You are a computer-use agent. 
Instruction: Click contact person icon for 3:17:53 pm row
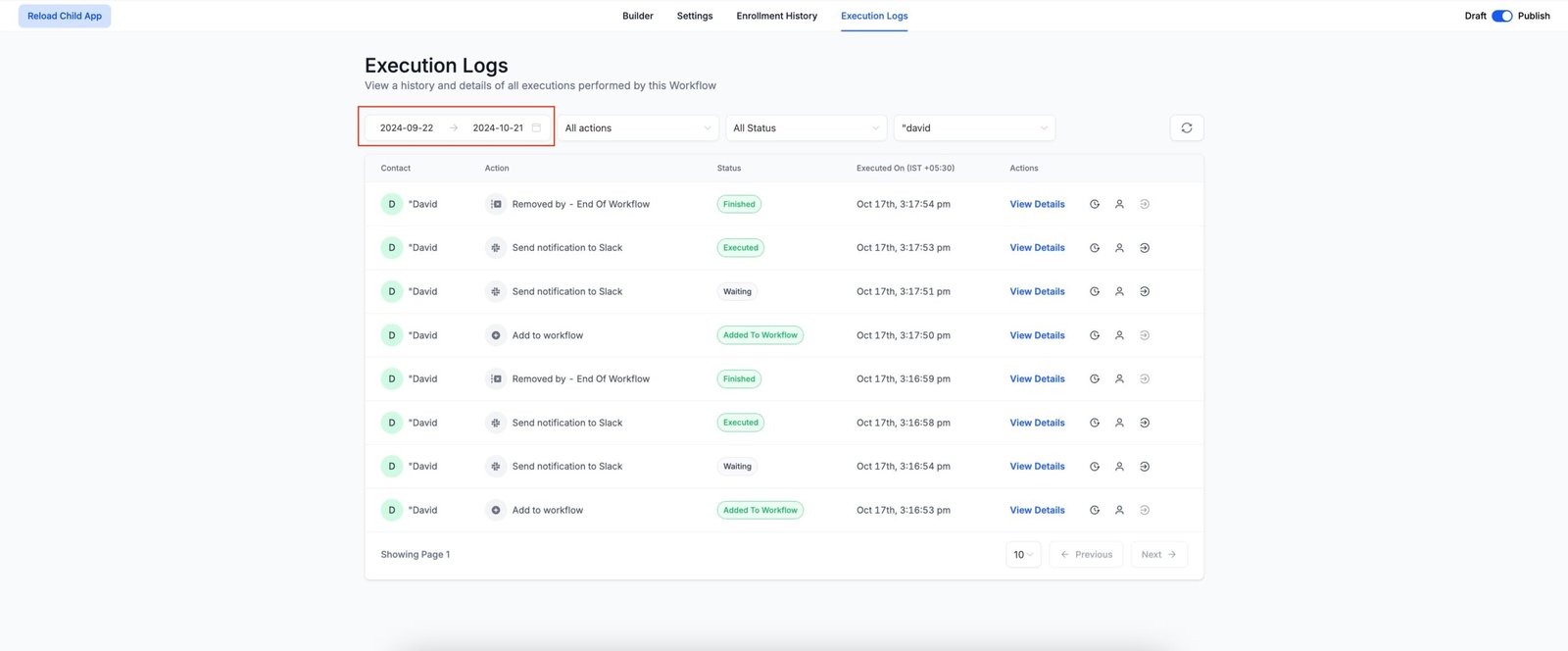tap(1119, 248)
